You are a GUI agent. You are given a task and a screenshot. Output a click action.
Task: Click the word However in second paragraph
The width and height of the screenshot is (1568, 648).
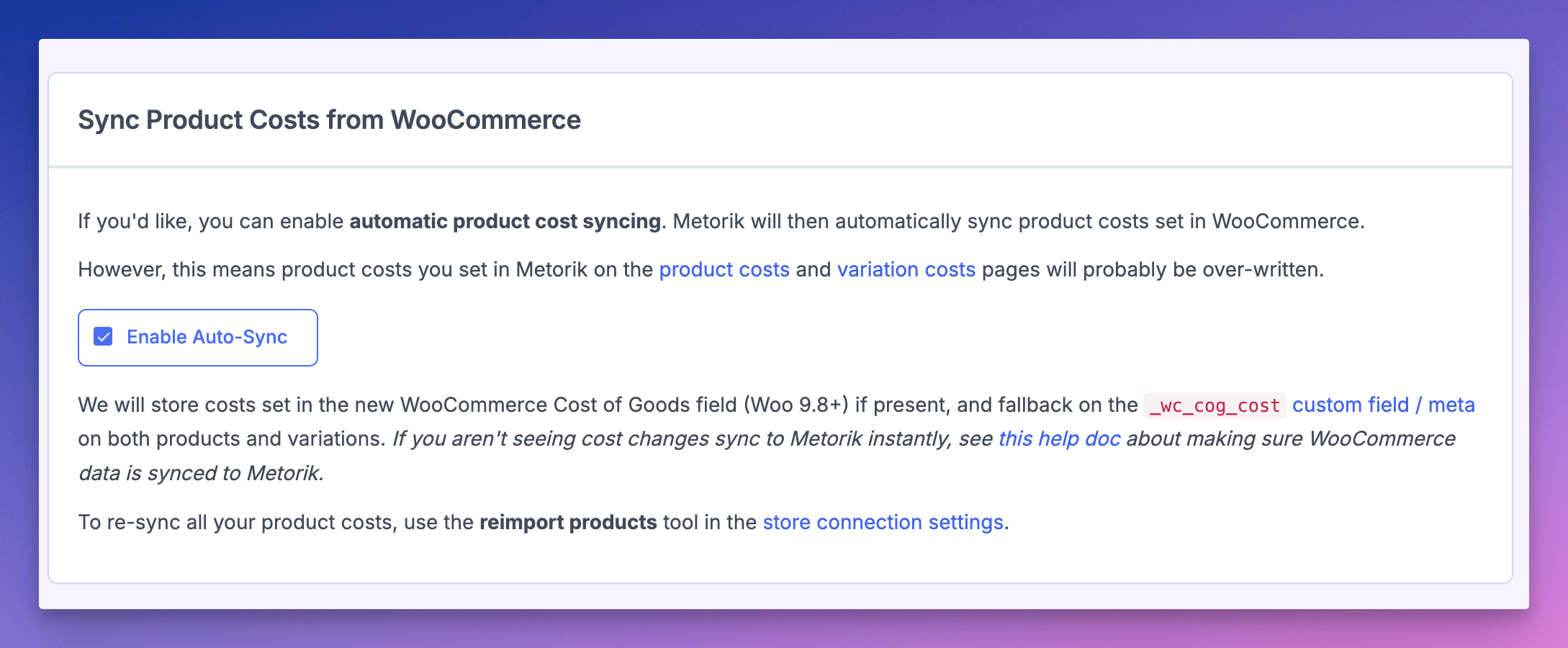[x=122, y=269]
